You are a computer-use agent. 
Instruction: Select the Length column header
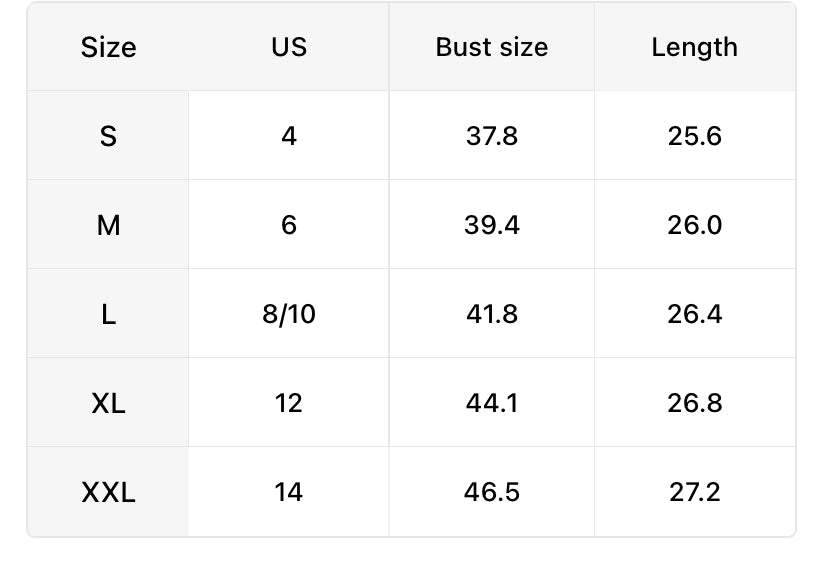[x=694, y=47]
